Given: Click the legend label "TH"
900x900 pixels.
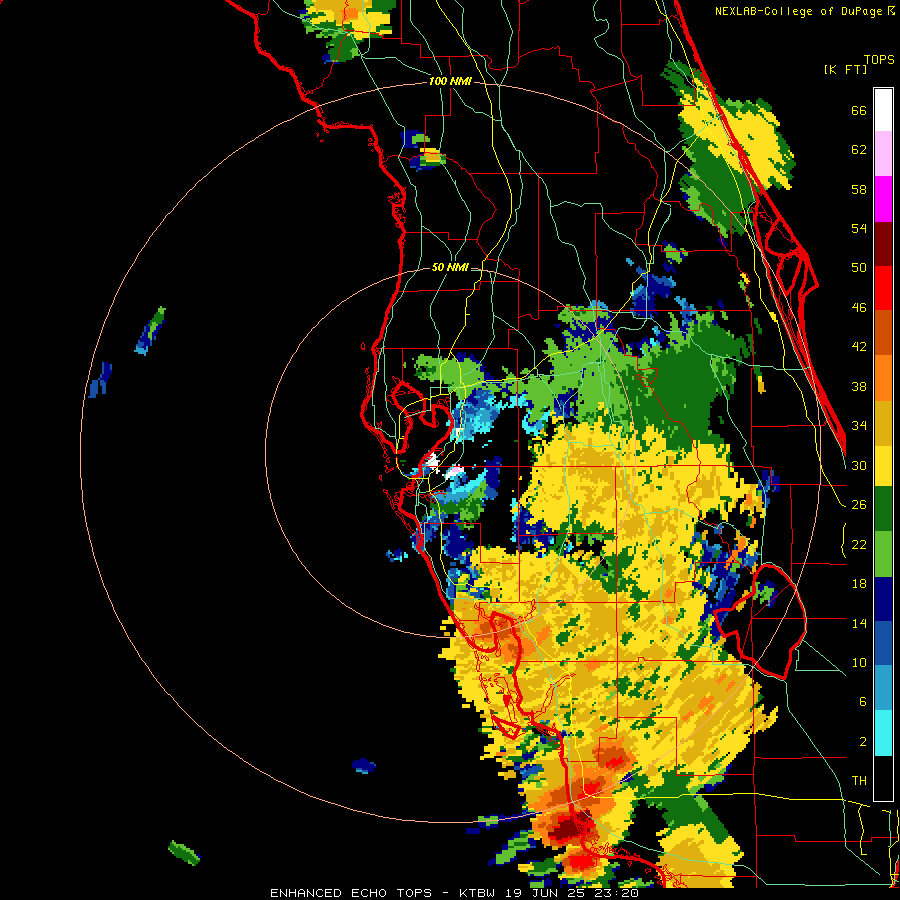Looking at the screenshot, I should [x=859, y=781].
